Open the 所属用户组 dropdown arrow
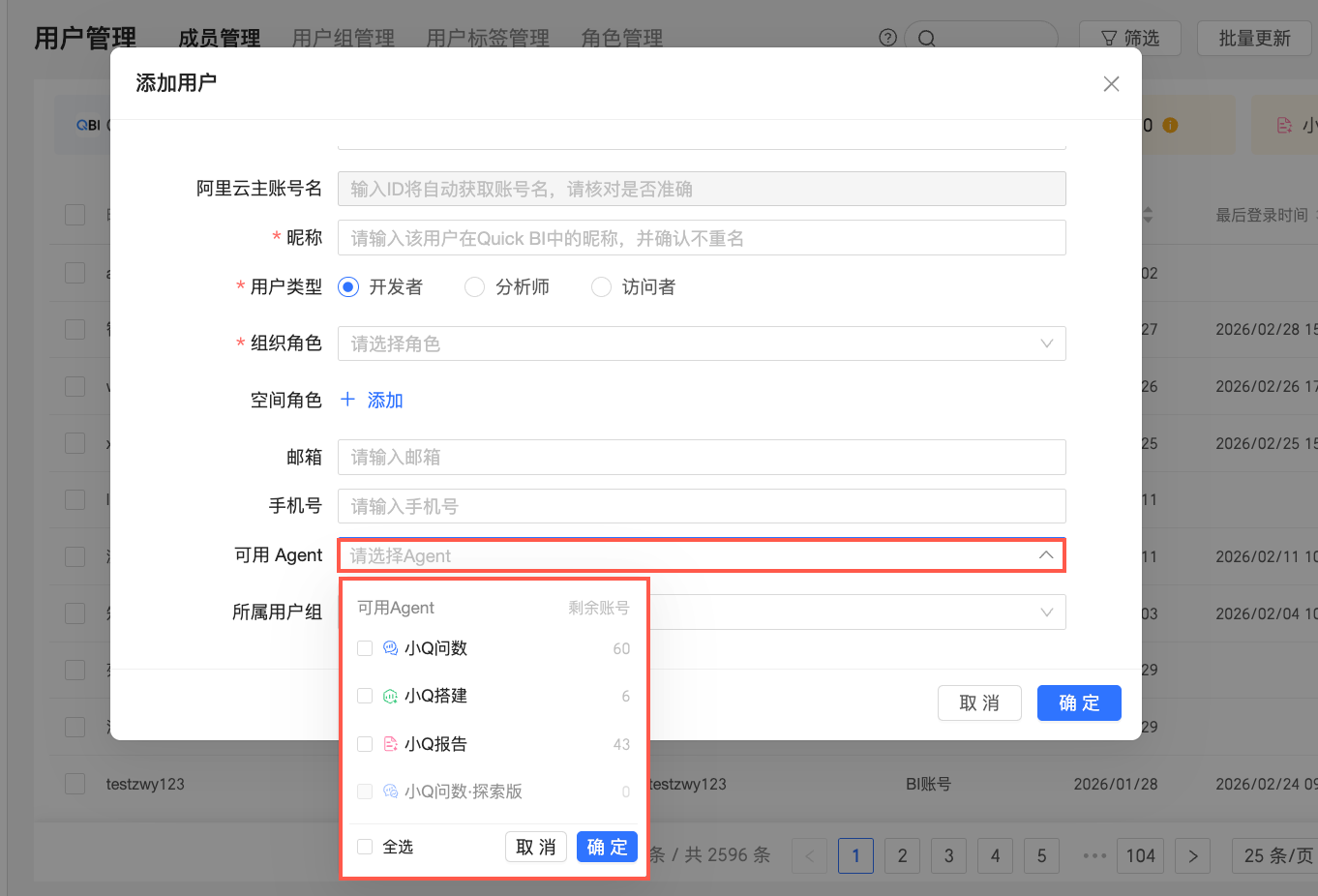 [1046, 612]
